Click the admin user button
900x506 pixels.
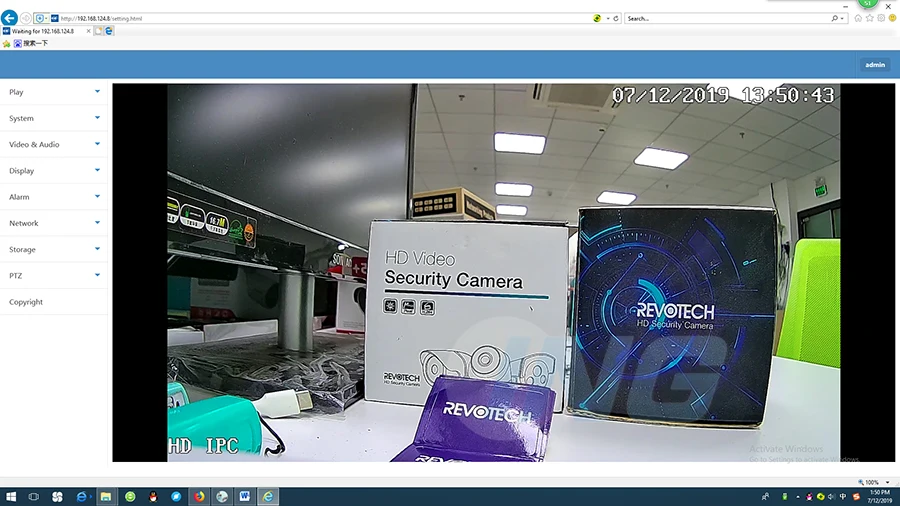(x=875, y=65)
